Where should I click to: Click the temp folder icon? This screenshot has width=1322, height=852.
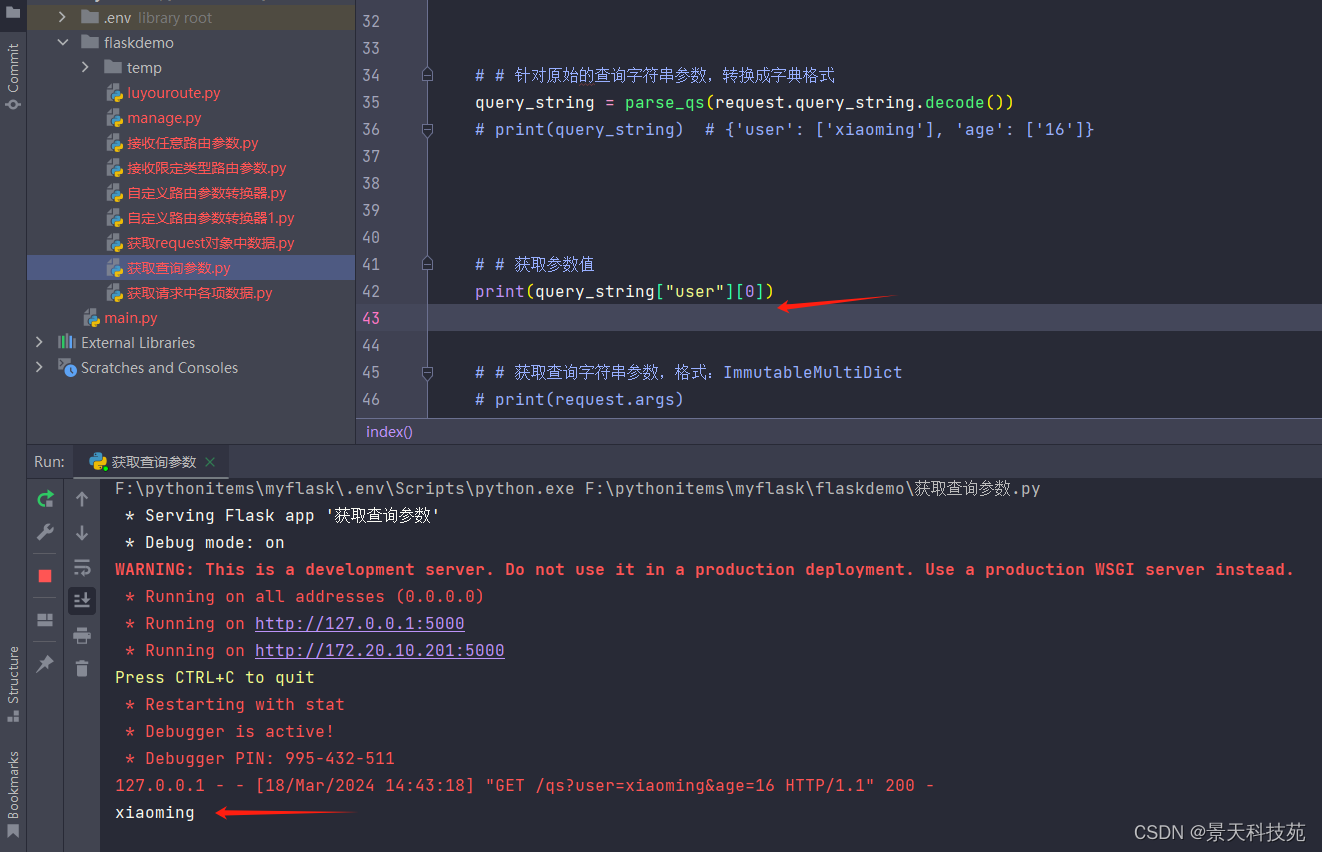point(113,68)
